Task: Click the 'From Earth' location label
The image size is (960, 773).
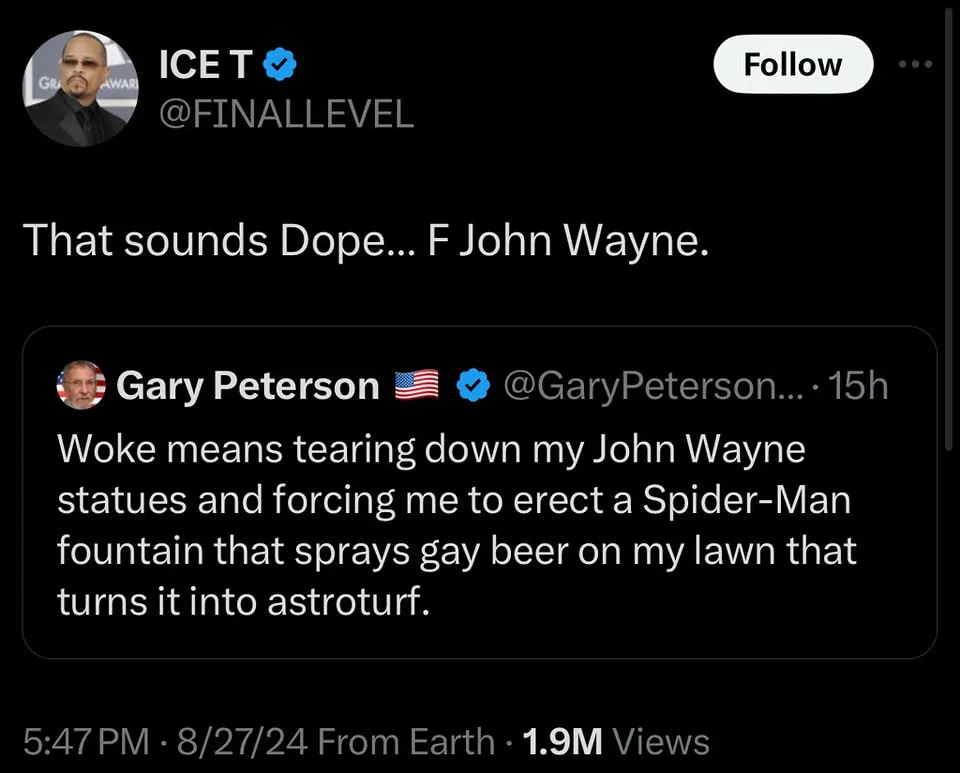Action: click(x=406, y=742)
